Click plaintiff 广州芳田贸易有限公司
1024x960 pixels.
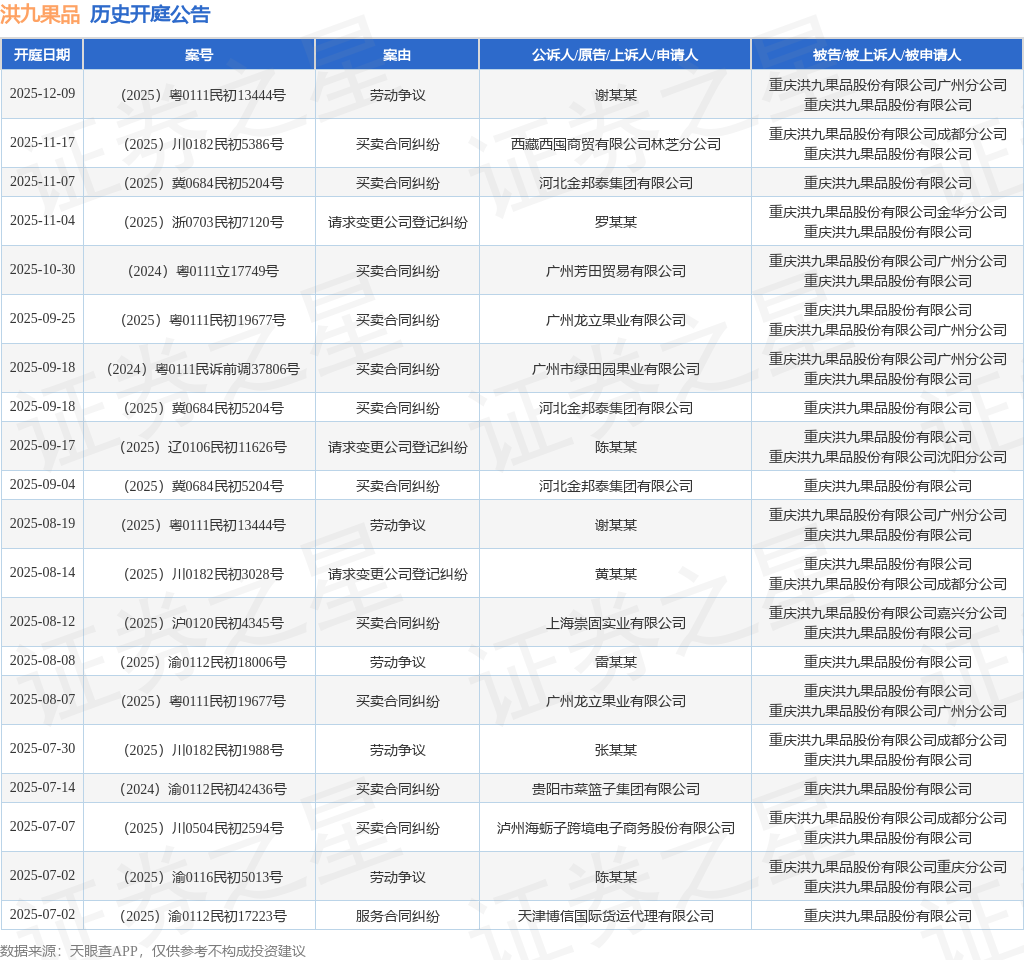[615, 272]
